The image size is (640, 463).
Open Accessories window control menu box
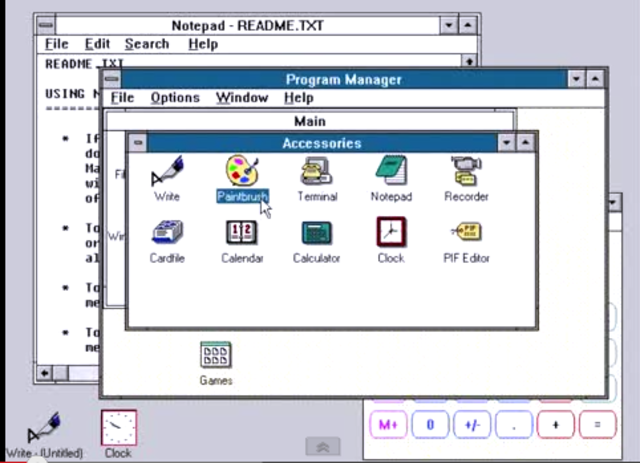138,143
